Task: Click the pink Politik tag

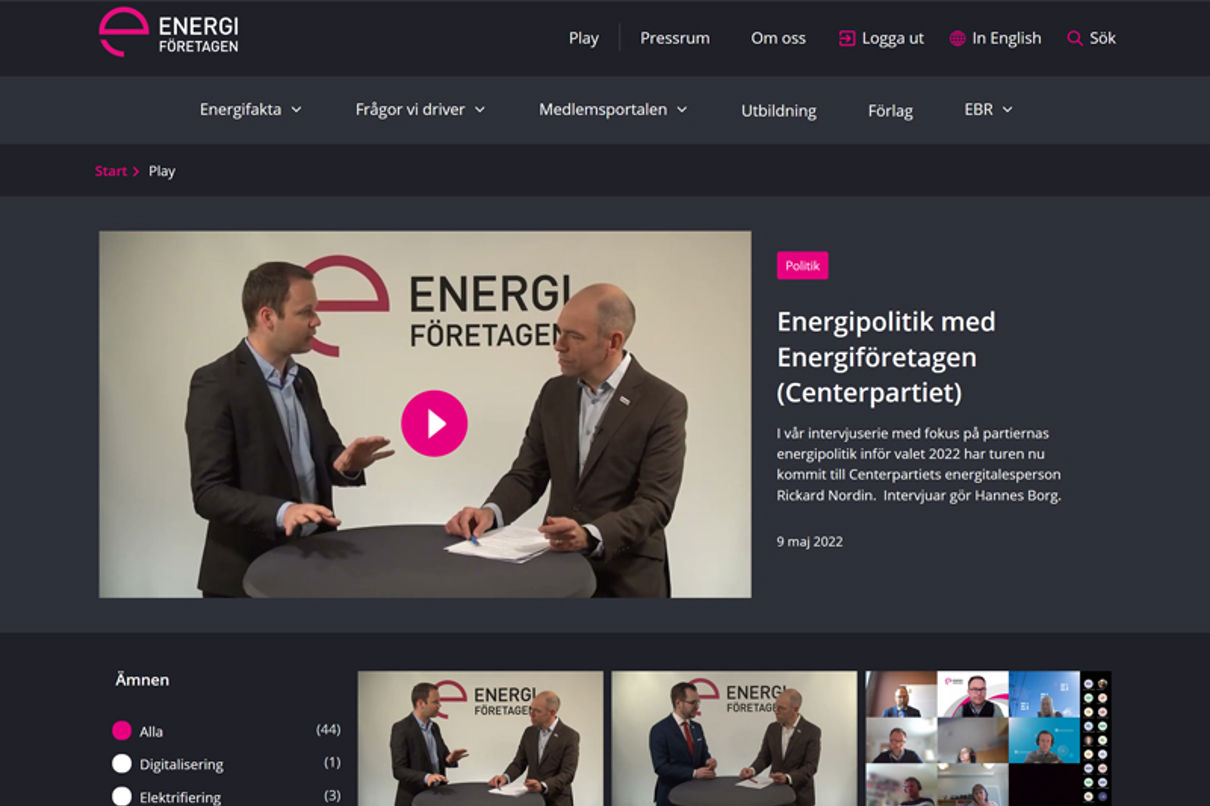Action: point(802,266)
